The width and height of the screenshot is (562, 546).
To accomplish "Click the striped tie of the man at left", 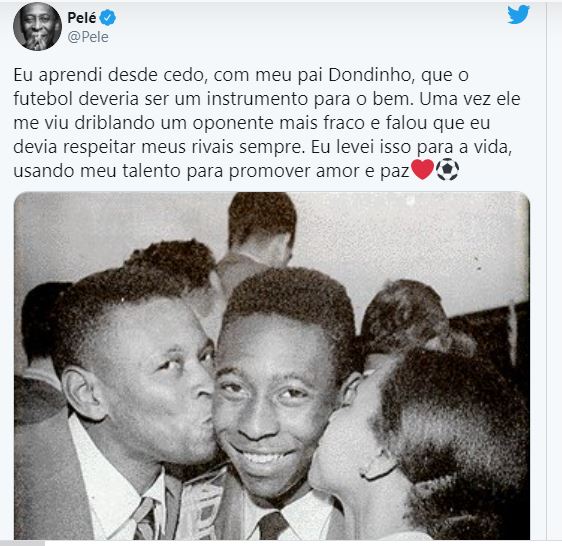I will pyautogui.click(x=146, y=518).
